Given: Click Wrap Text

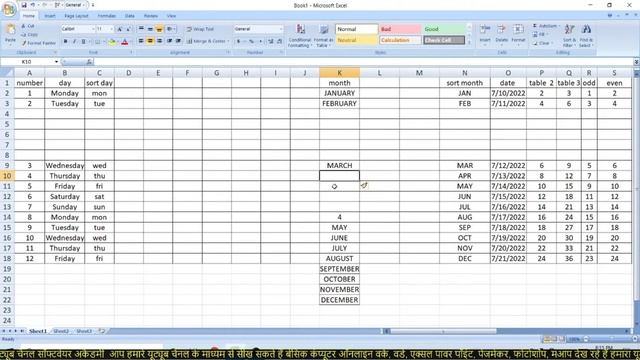Looking at the screenshot, I should 200,29.
